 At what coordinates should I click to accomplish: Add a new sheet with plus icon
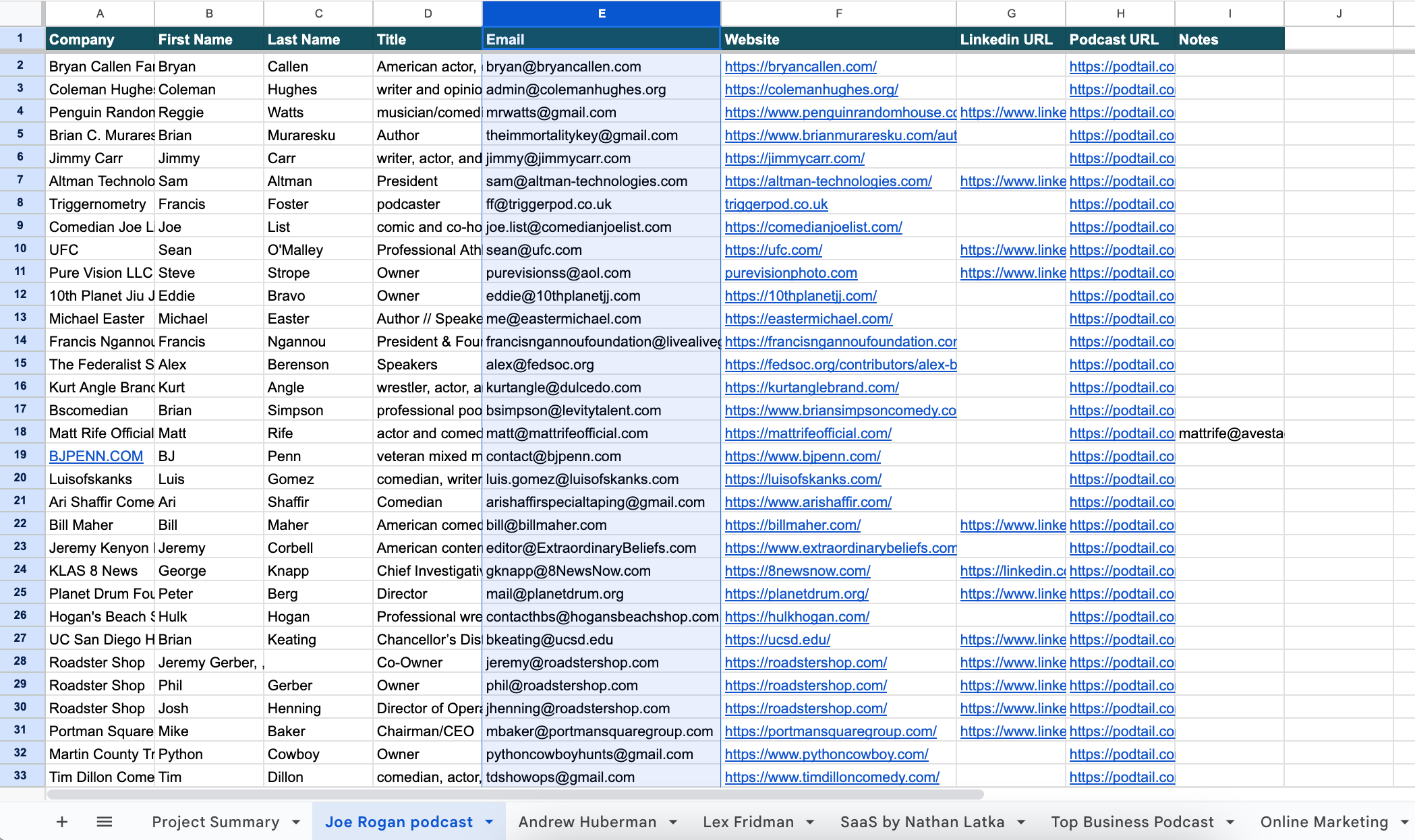pos(62,822)
